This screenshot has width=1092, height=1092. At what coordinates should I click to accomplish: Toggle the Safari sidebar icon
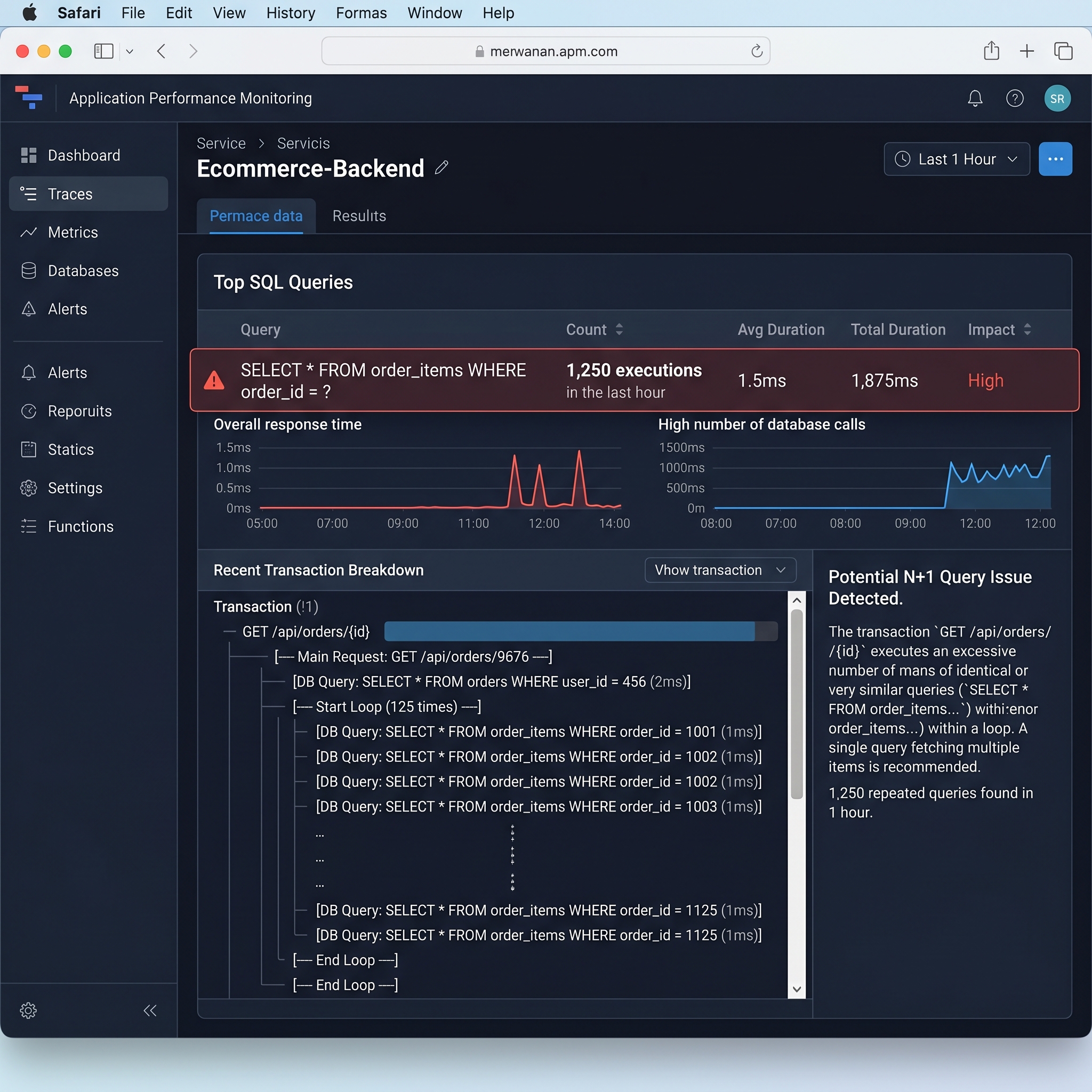click(x=103, y=51)
